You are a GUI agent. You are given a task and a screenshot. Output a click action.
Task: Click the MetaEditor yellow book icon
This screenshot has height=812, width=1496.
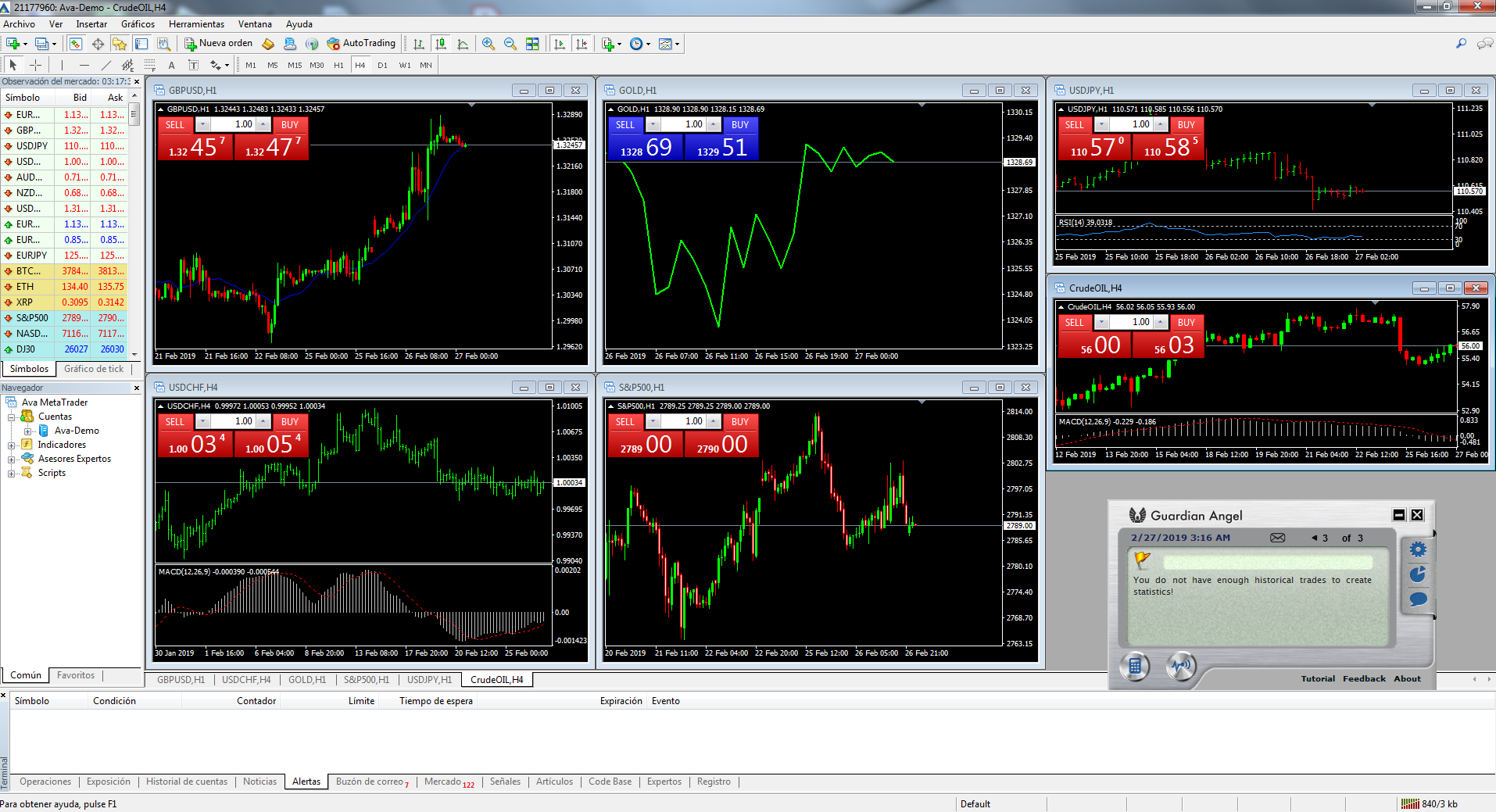click(x=268, y=44)
